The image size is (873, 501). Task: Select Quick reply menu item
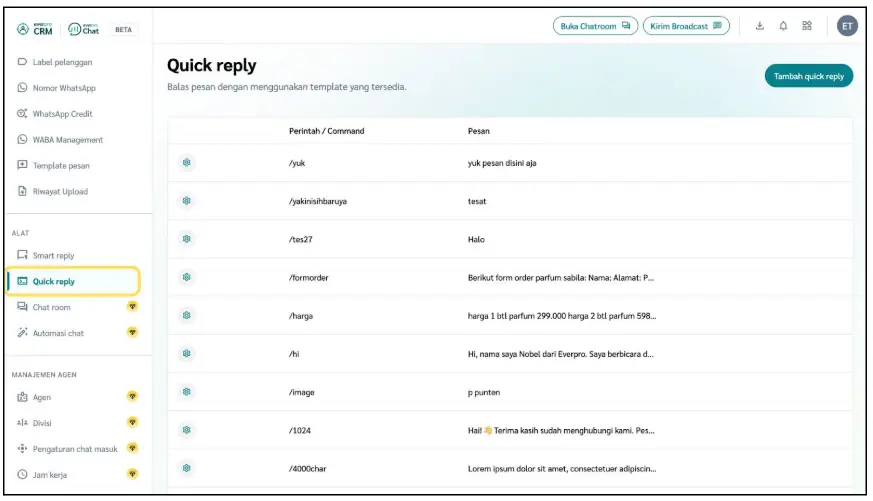(53, 282)
